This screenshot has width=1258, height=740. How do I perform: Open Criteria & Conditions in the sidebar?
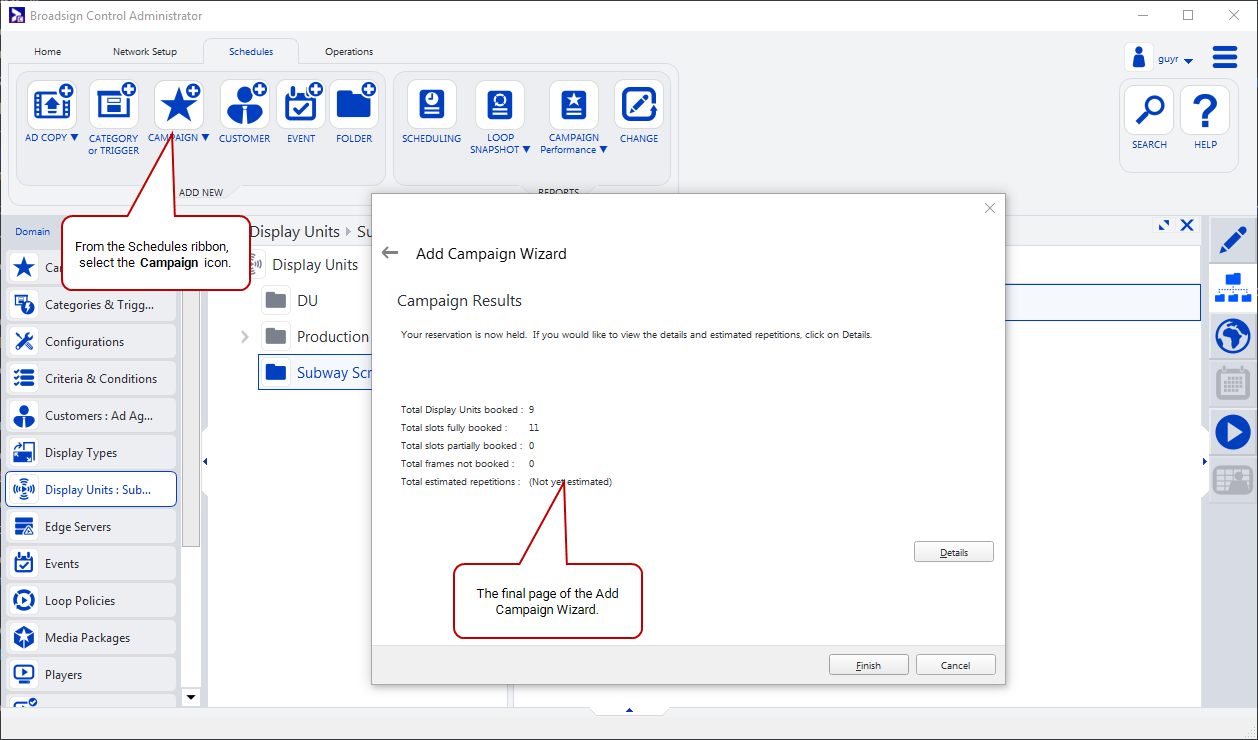91,379
